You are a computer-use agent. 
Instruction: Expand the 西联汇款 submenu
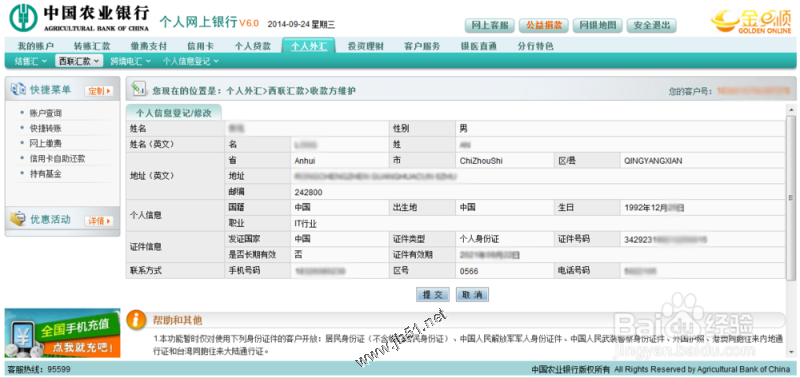(79, 61)
